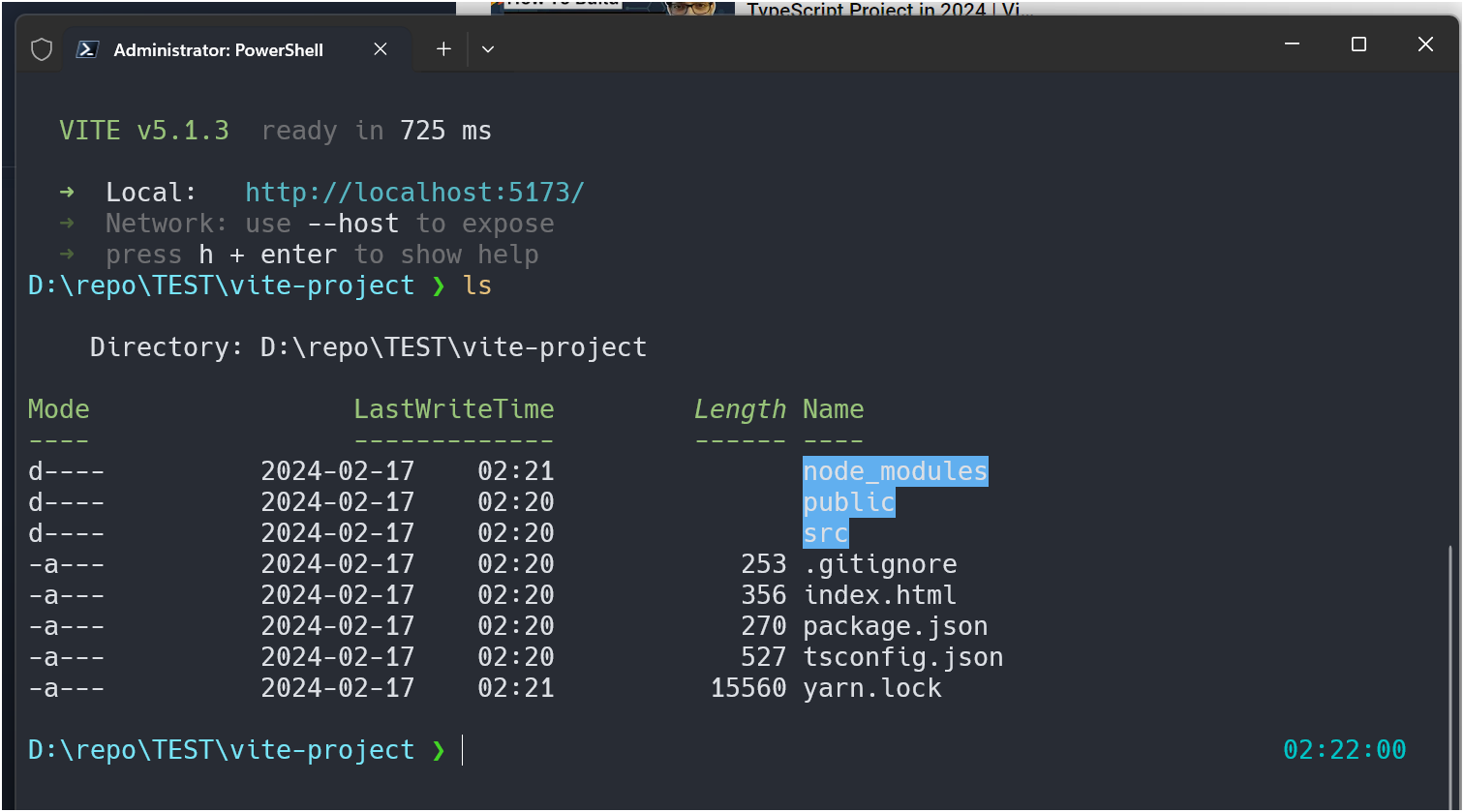Viewport: 1464px width, 812px height.
Task: Click the LastWriteTime column header
Action: [454, 409]
